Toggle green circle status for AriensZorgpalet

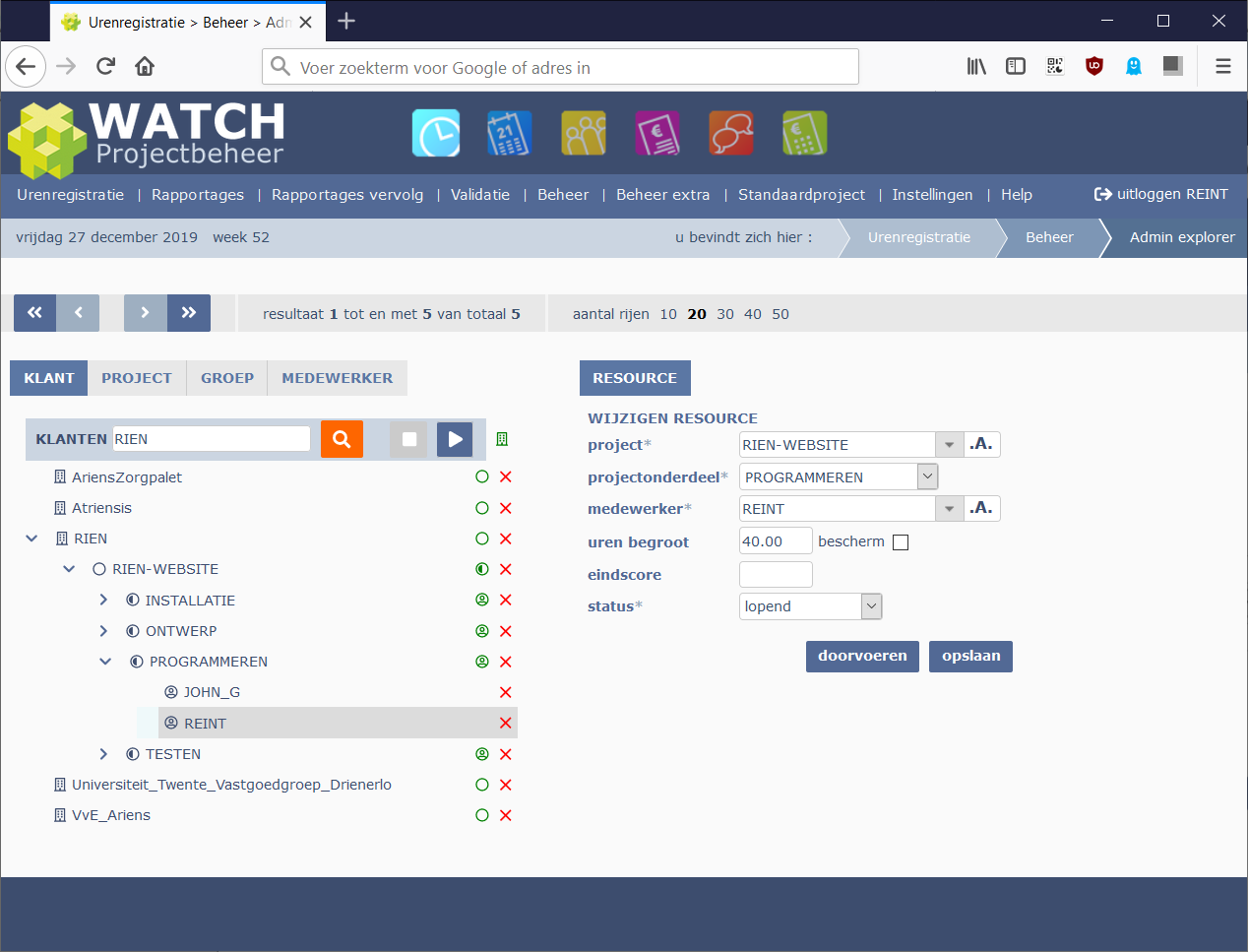point(482,477)
